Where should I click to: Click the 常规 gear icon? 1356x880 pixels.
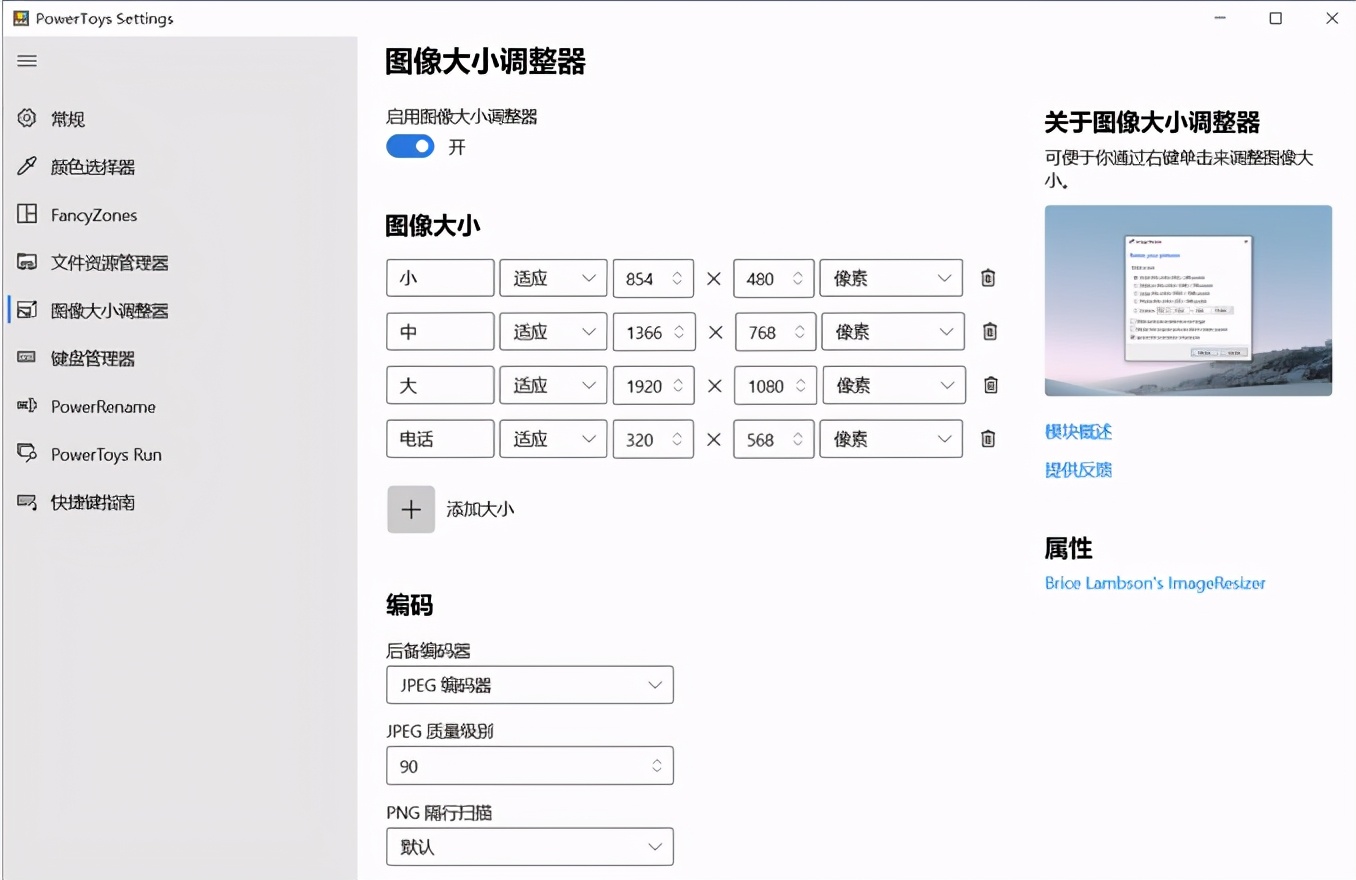27,118
